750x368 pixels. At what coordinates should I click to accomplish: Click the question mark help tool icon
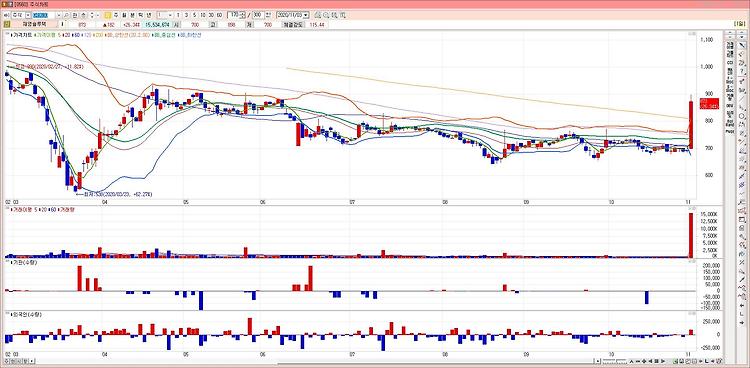coord(742,71)
